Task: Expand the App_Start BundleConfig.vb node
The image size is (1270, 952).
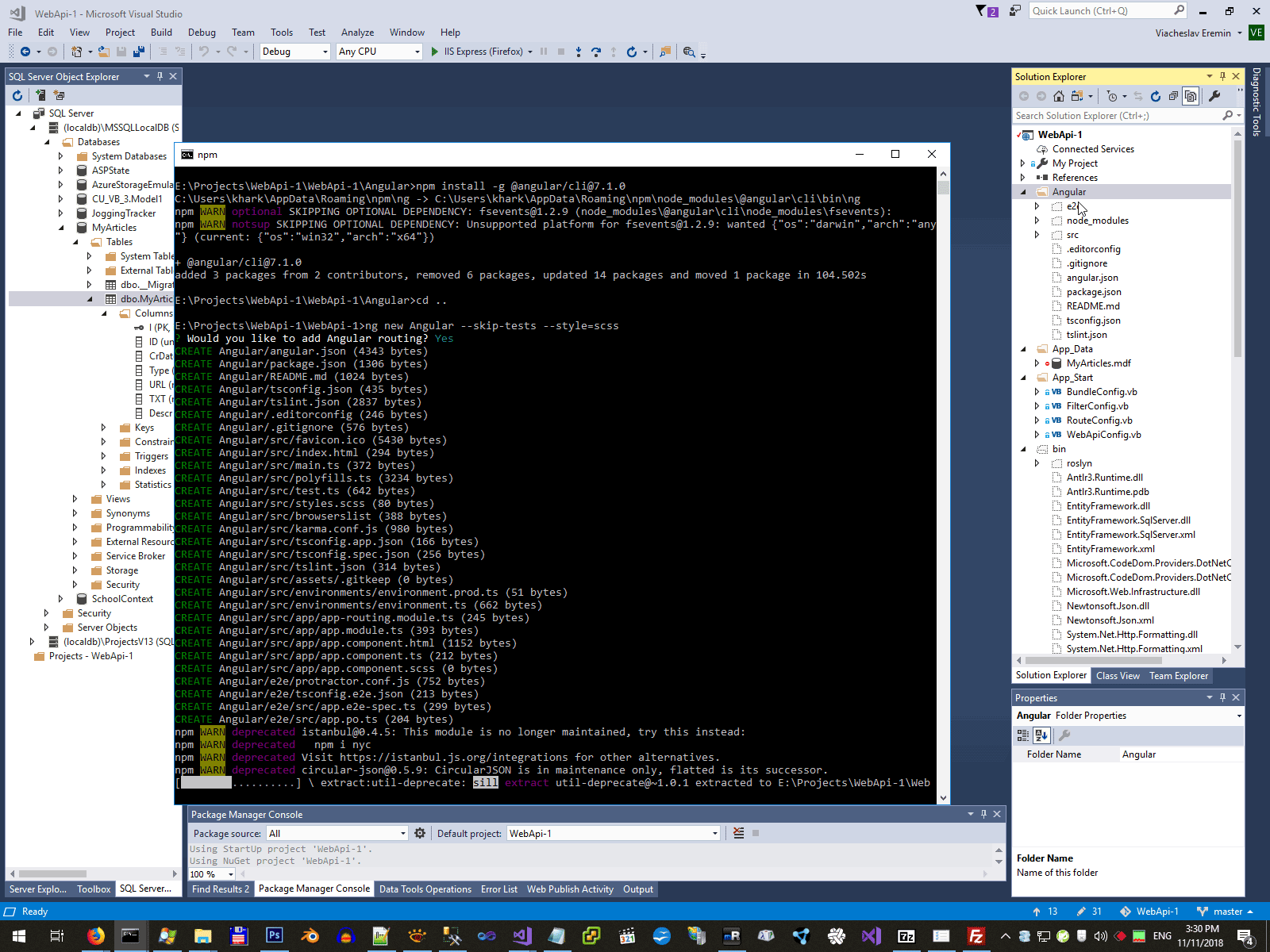Action: [x=1037, y=392]
